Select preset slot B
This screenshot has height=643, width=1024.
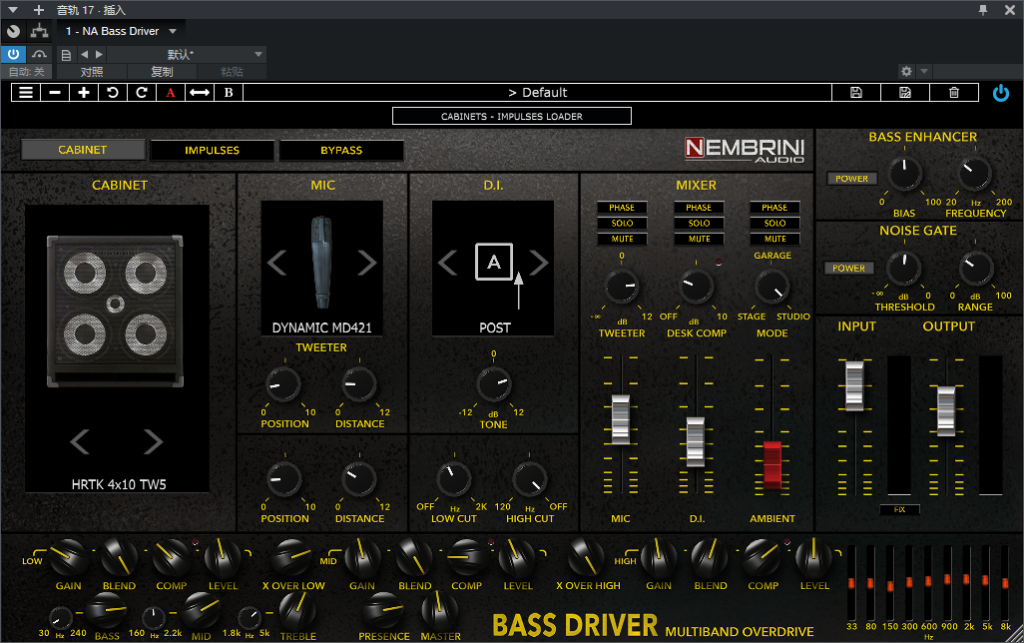pos(229,93)
